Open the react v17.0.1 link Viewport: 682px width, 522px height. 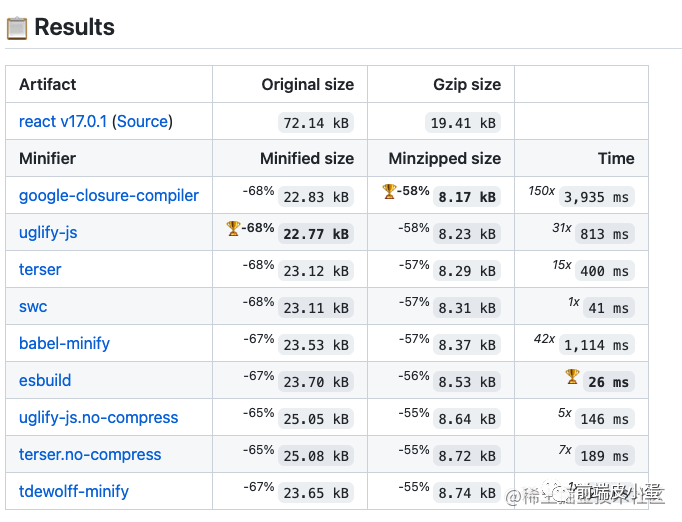click(x=63, y=121)
